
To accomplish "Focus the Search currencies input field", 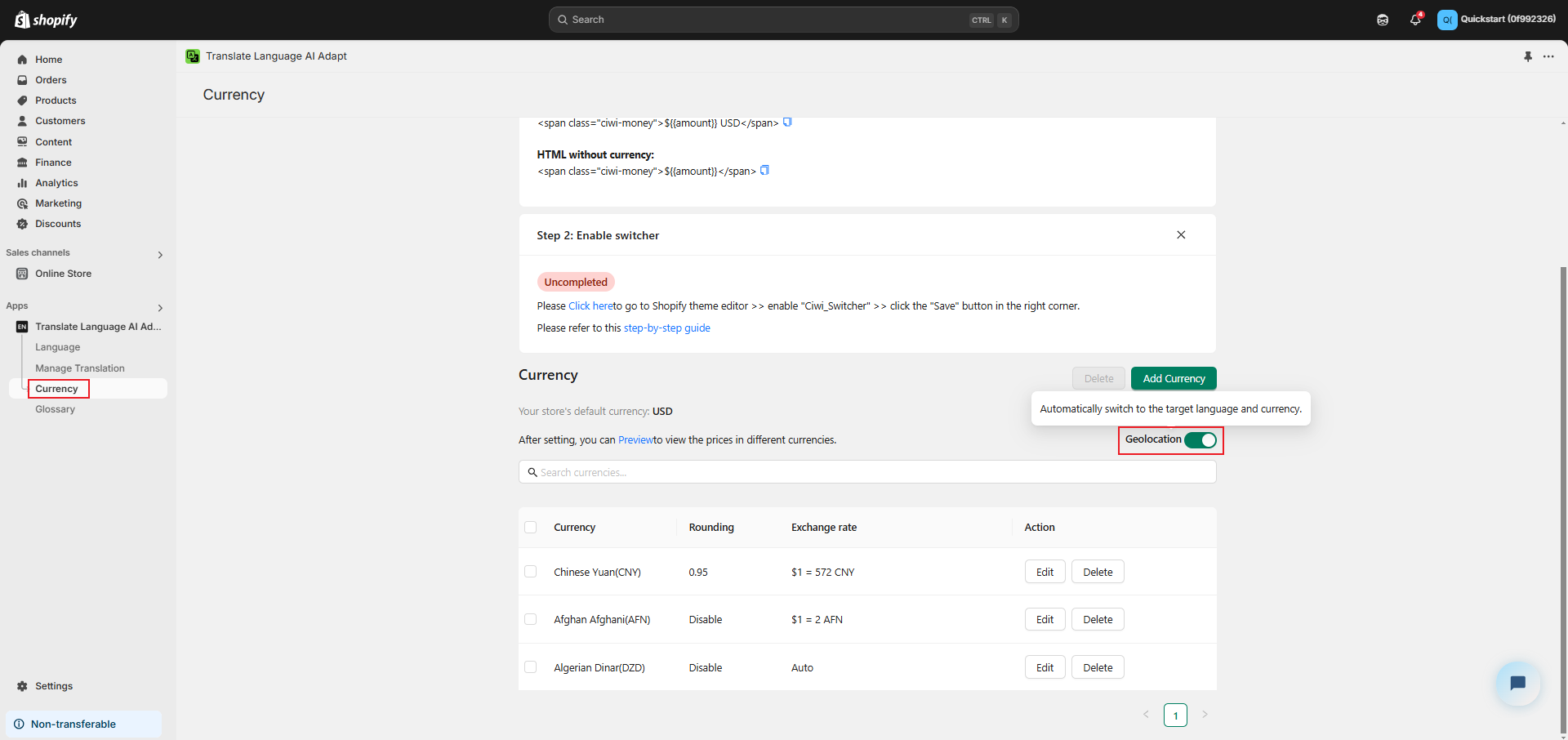I will click(867, 472).
